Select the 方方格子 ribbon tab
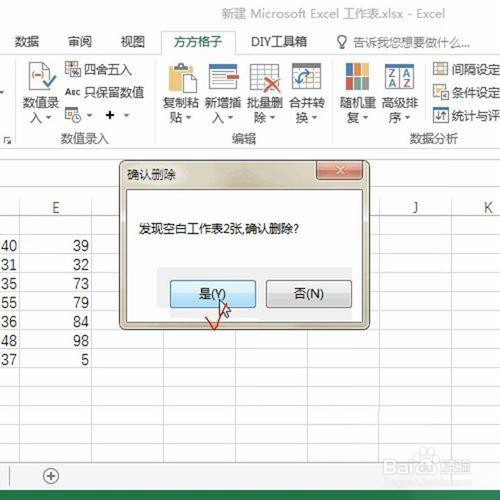The height and width of the screenshot is (500, 500). (198, 42)
